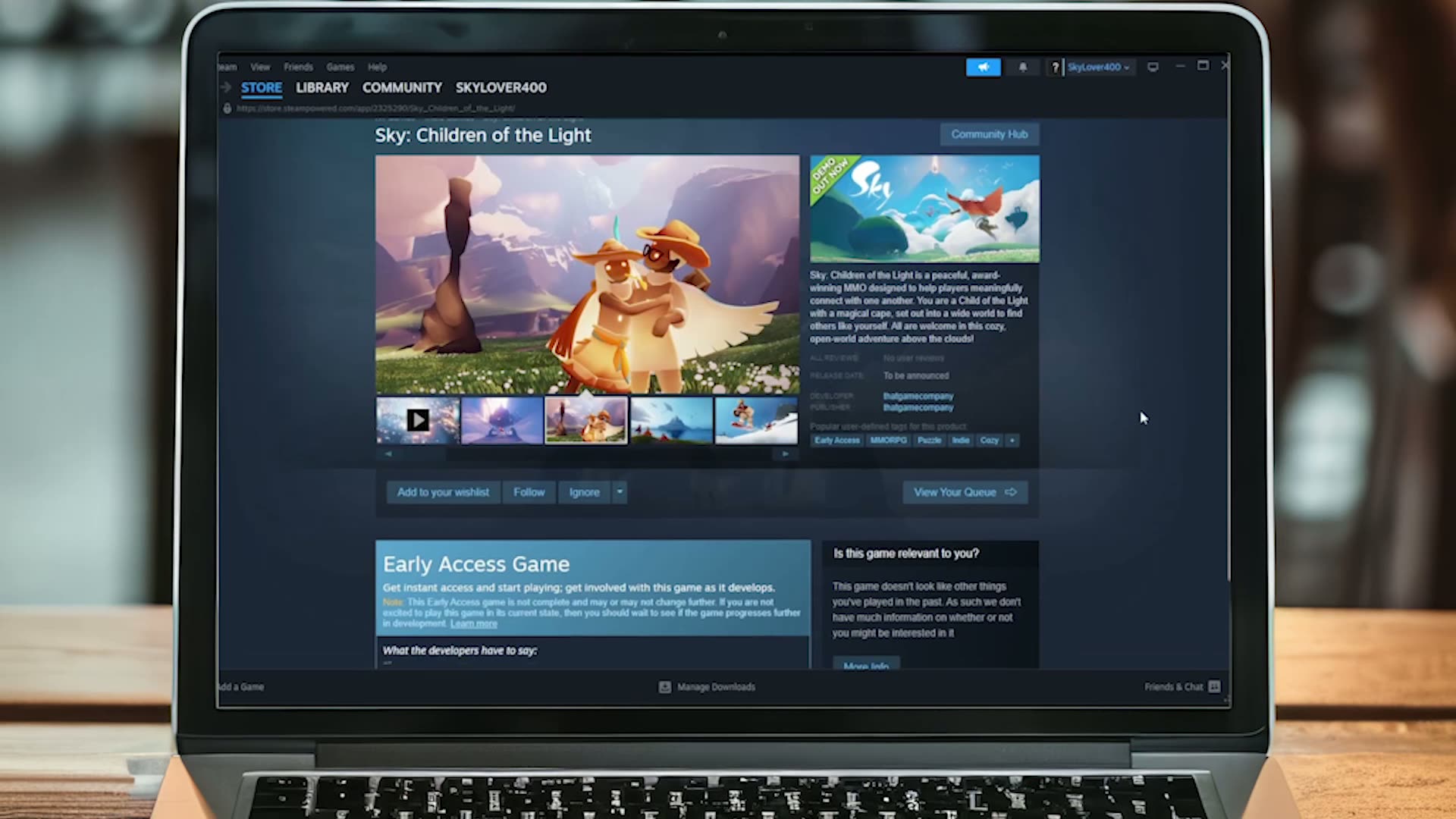Toggle the Follow button

click(529, 492)
